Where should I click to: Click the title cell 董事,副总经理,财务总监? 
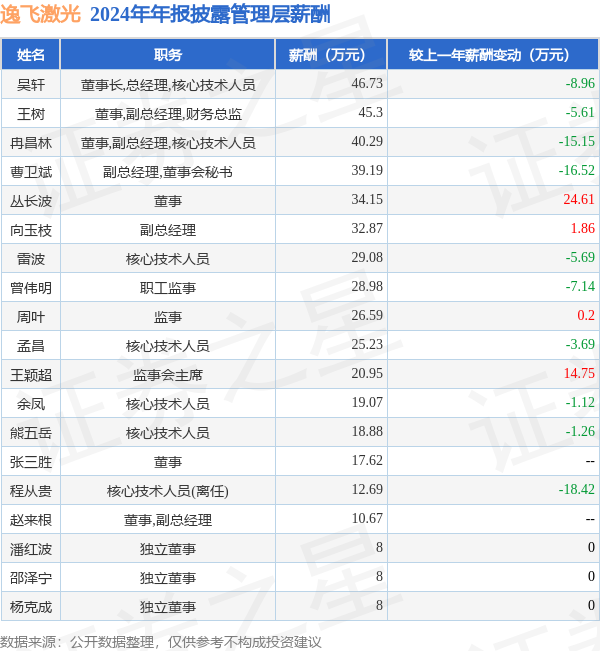click(x=168, y=114)
